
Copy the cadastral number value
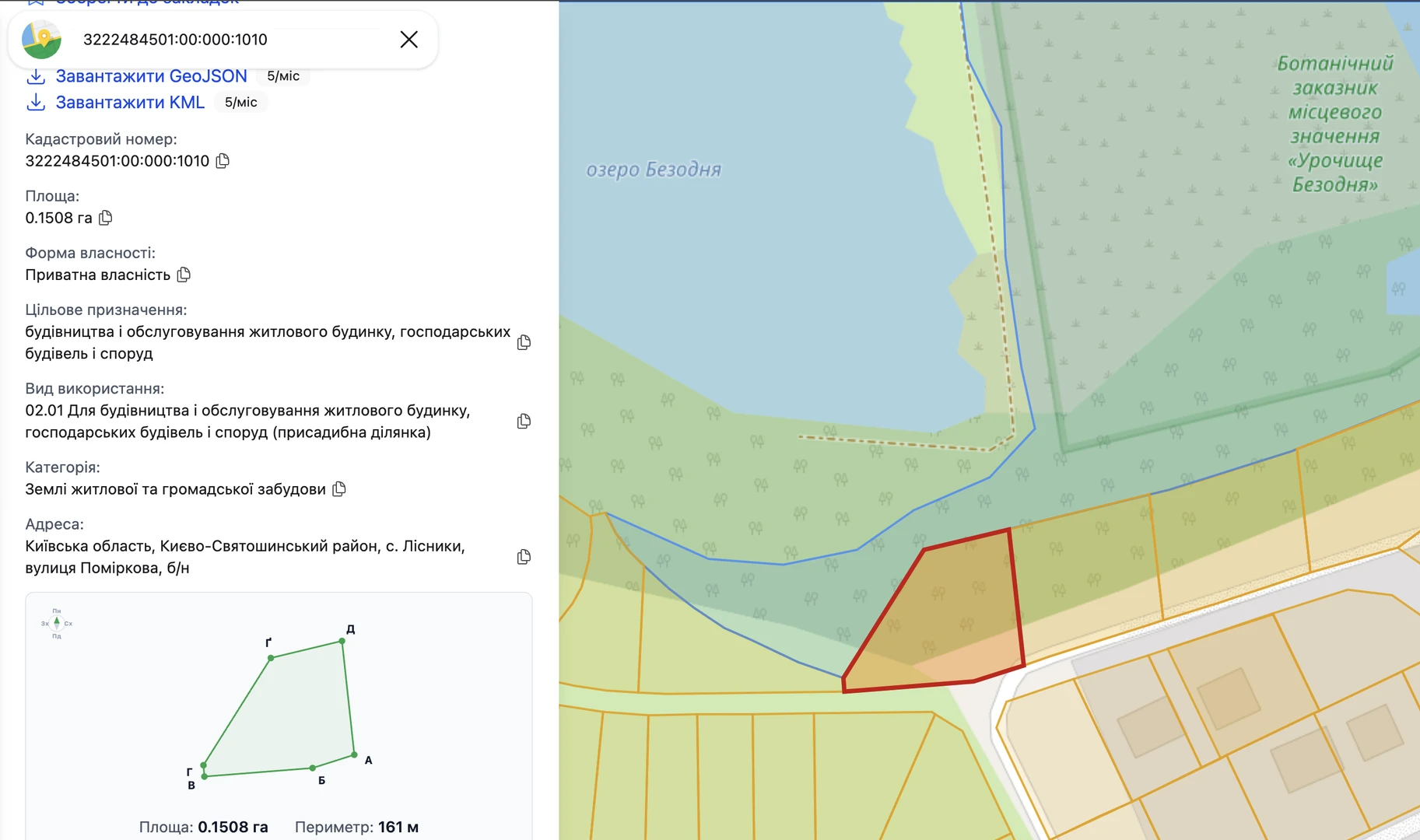tap(223, 161)
